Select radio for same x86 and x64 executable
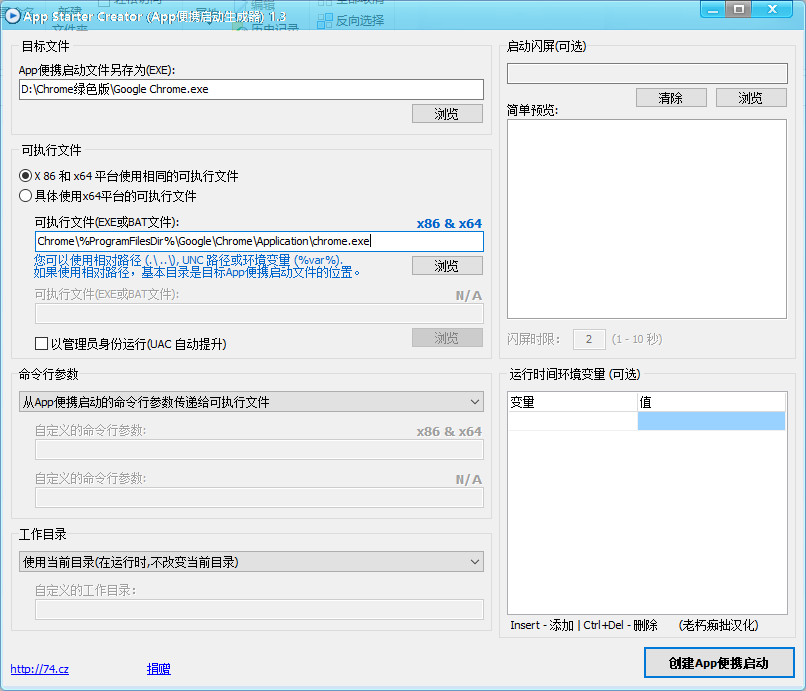 click(24, 176)
